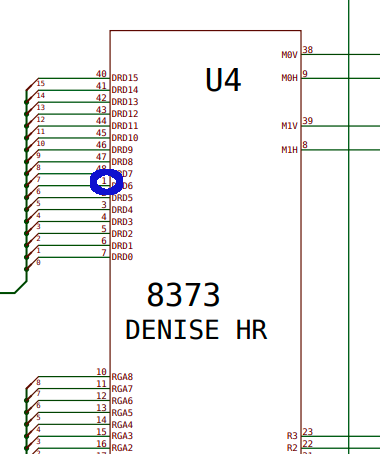Select the DRD11 pin label

(x=125, y=126)
